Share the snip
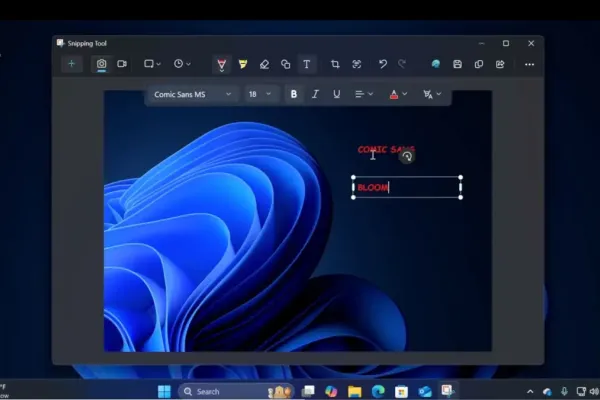The image size is (600, 400). coord(500,64)
